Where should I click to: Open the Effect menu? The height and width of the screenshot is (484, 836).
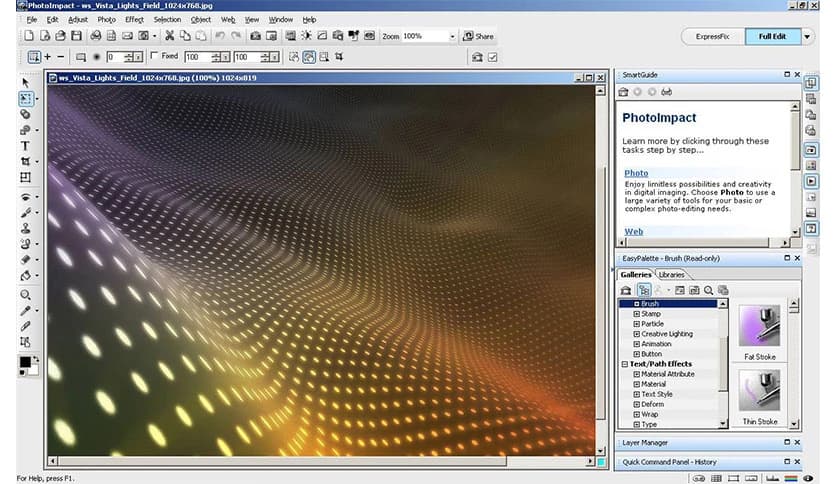coord(134,19)
